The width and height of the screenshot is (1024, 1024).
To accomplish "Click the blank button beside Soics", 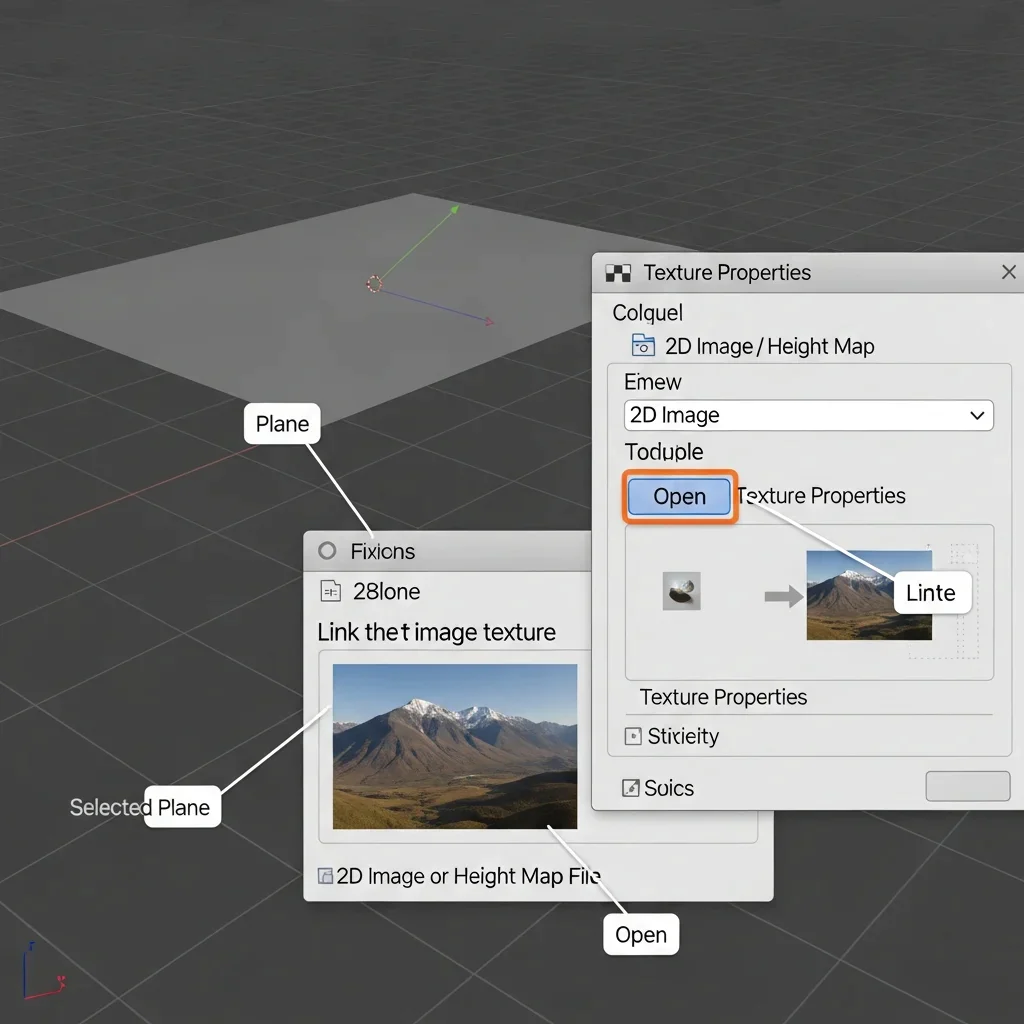I will (x=968, y=786).
